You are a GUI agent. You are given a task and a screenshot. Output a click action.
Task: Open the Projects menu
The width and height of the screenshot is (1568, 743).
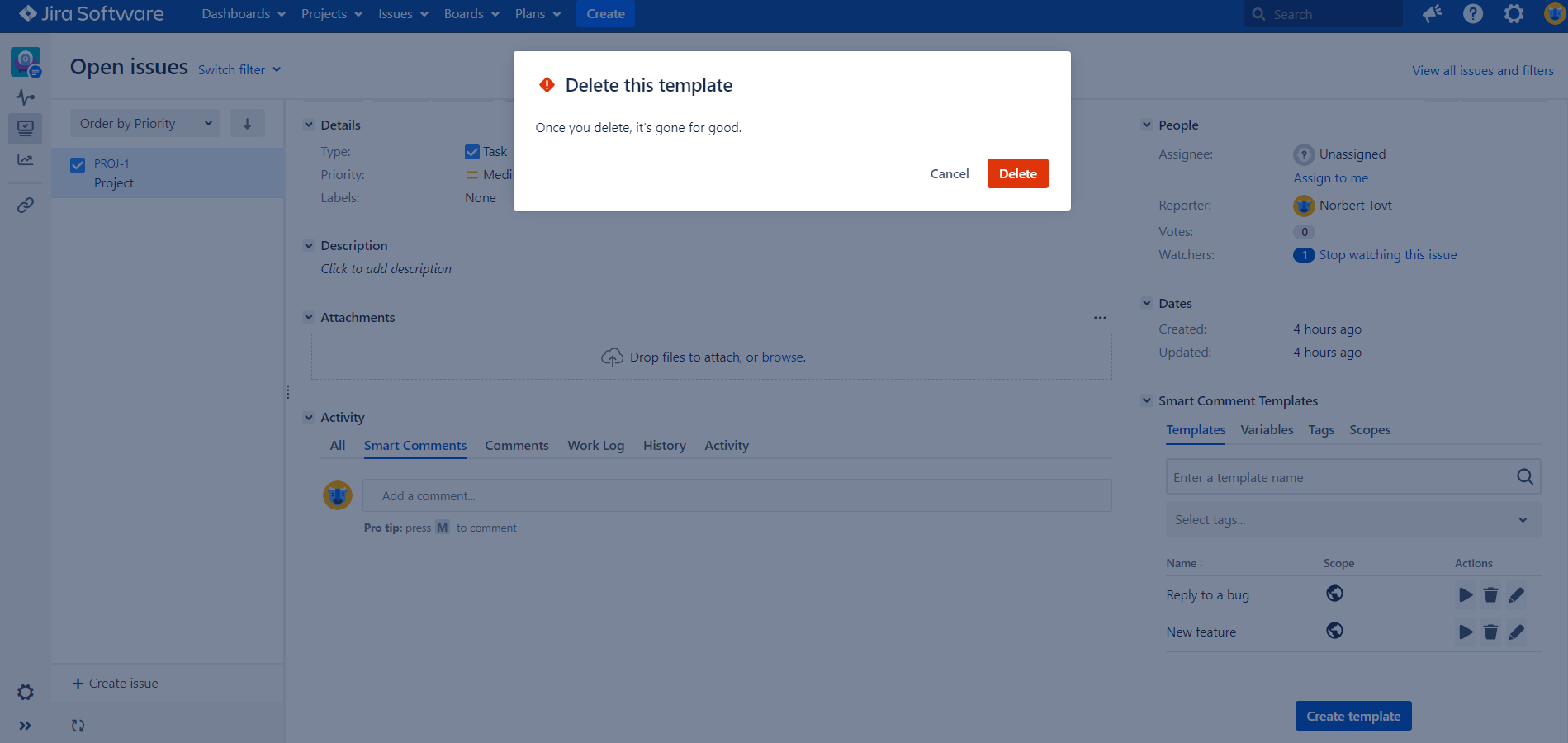click(331, 14)
